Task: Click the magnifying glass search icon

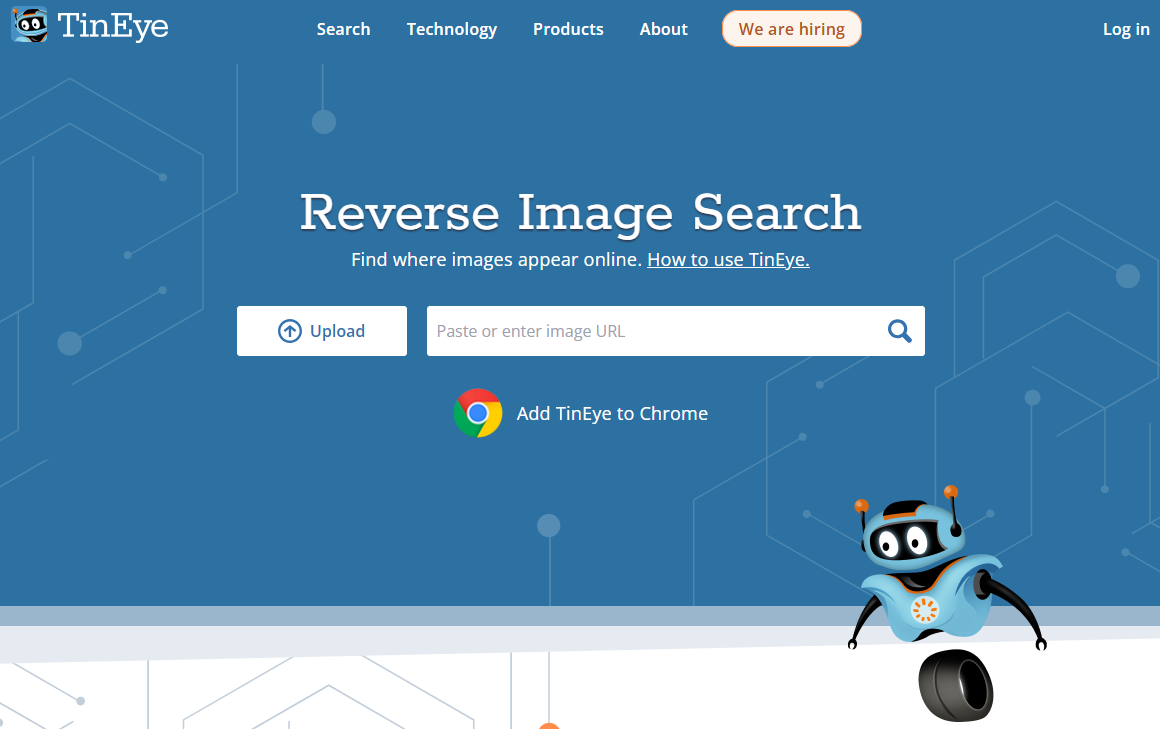Action: (900, 331)
